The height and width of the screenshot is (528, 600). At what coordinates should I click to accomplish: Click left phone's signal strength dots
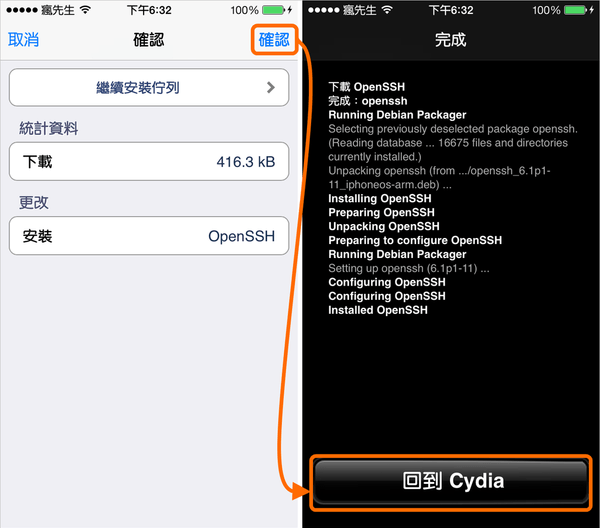[22, 10]
